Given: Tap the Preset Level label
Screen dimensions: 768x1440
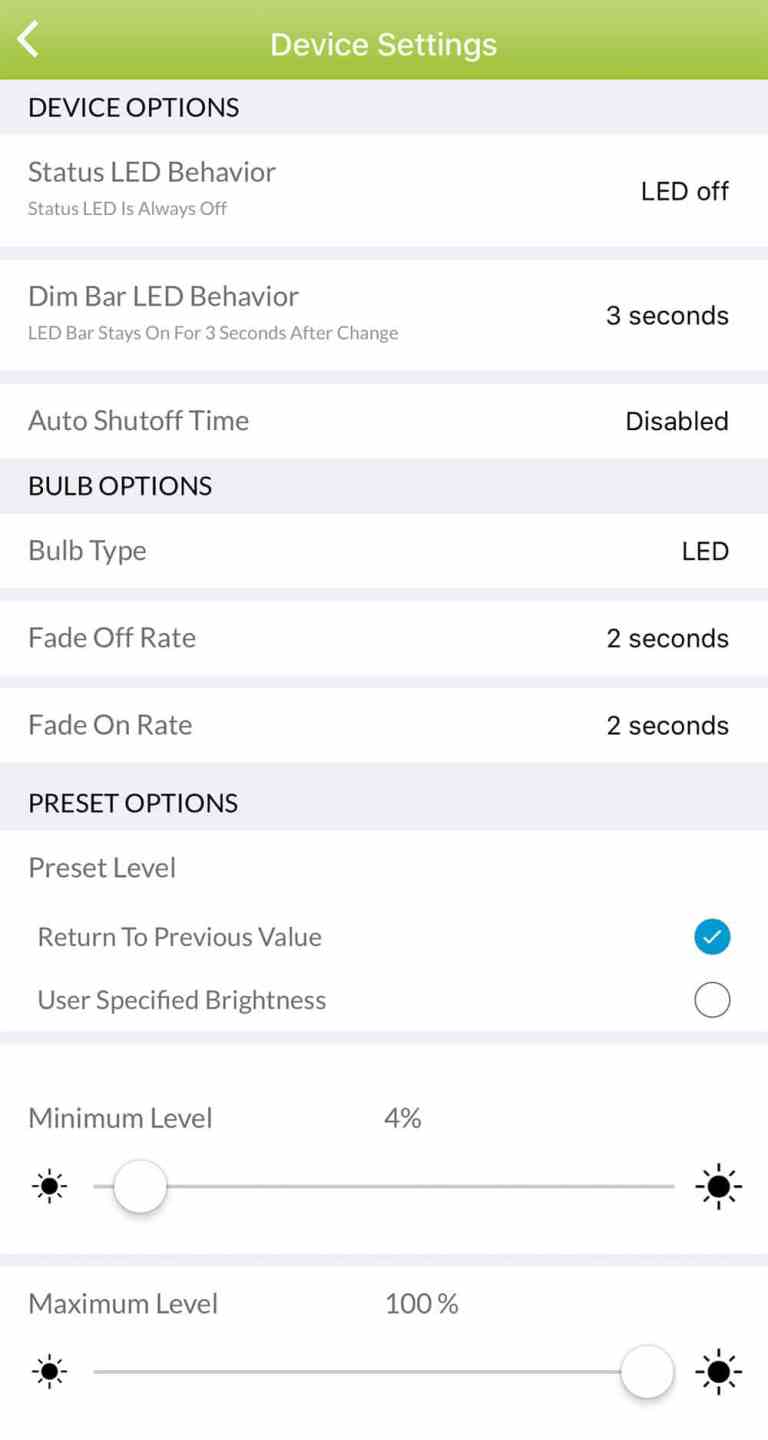Looking at the screenshot, I should click(102, 867).
